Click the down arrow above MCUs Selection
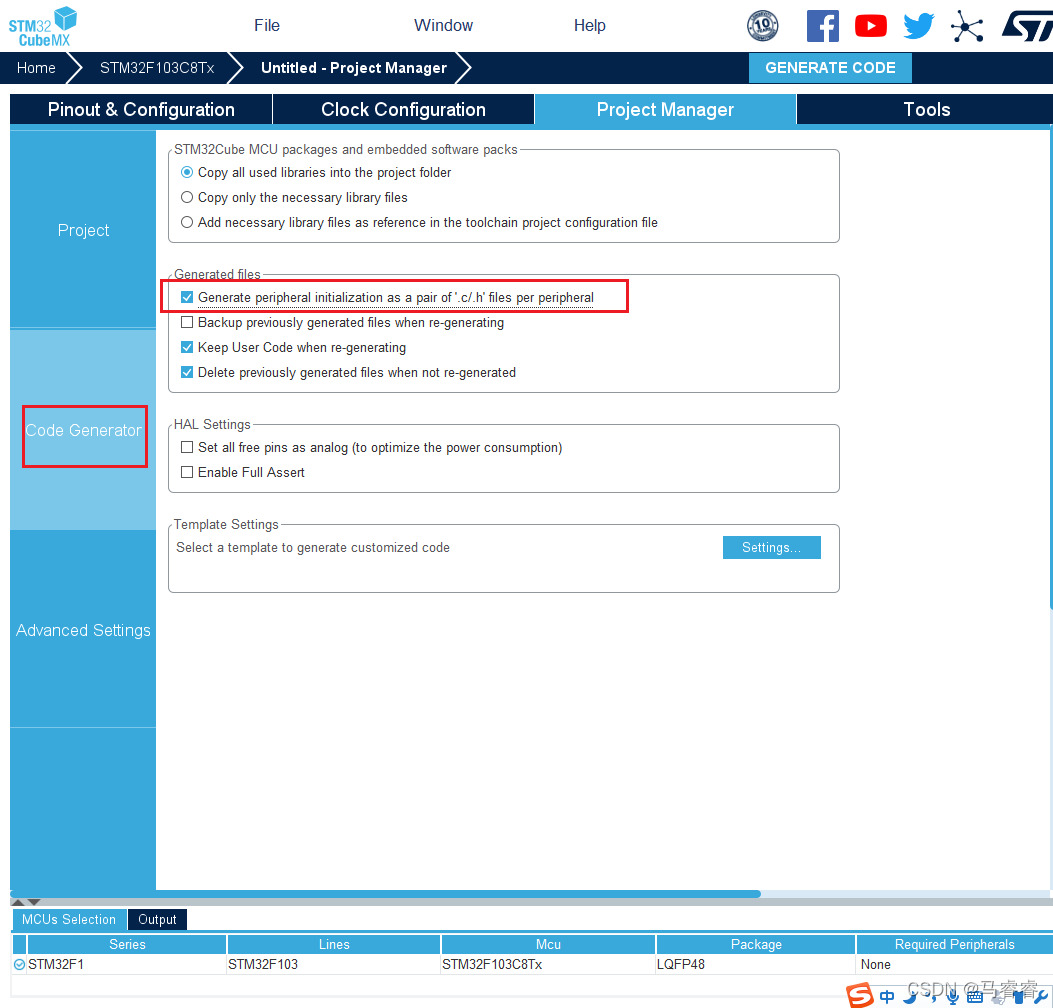 34,902
